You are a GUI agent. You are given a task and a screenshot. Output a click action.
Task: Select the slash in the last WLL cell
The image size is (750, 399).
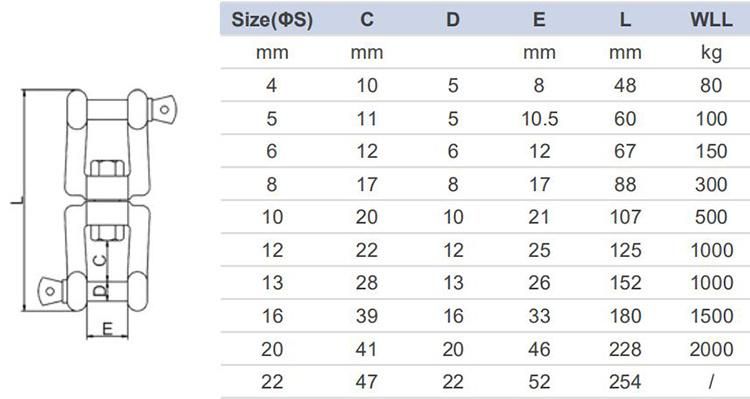[x=711, y=382]
